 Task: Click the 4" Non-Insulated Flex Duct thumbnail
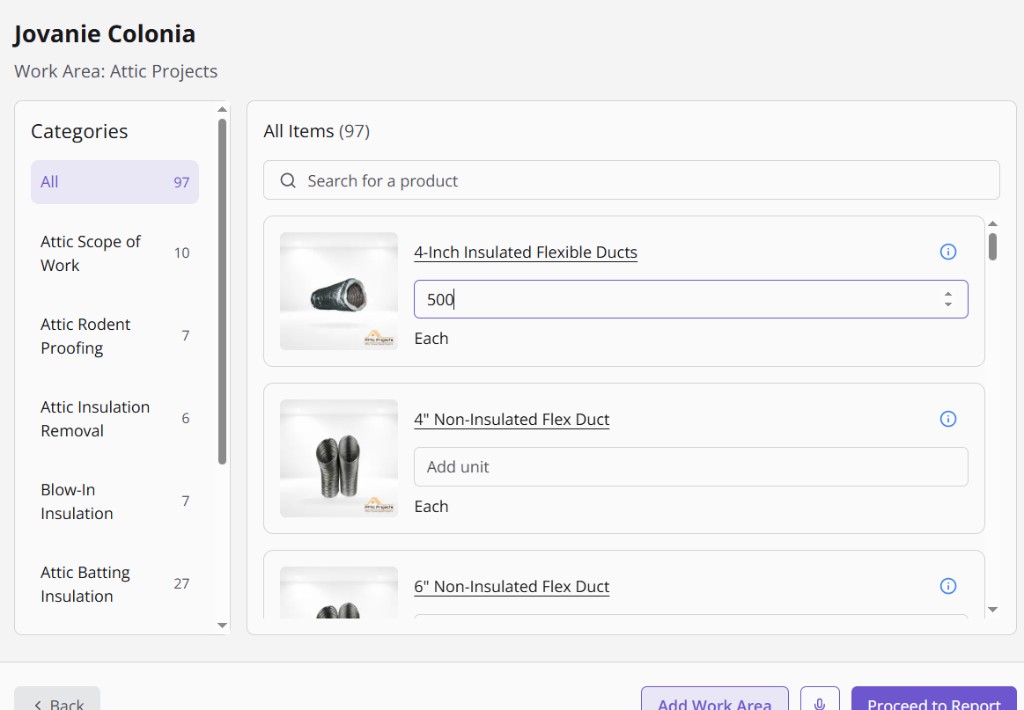pyautogui.click(x=339, y=459)
